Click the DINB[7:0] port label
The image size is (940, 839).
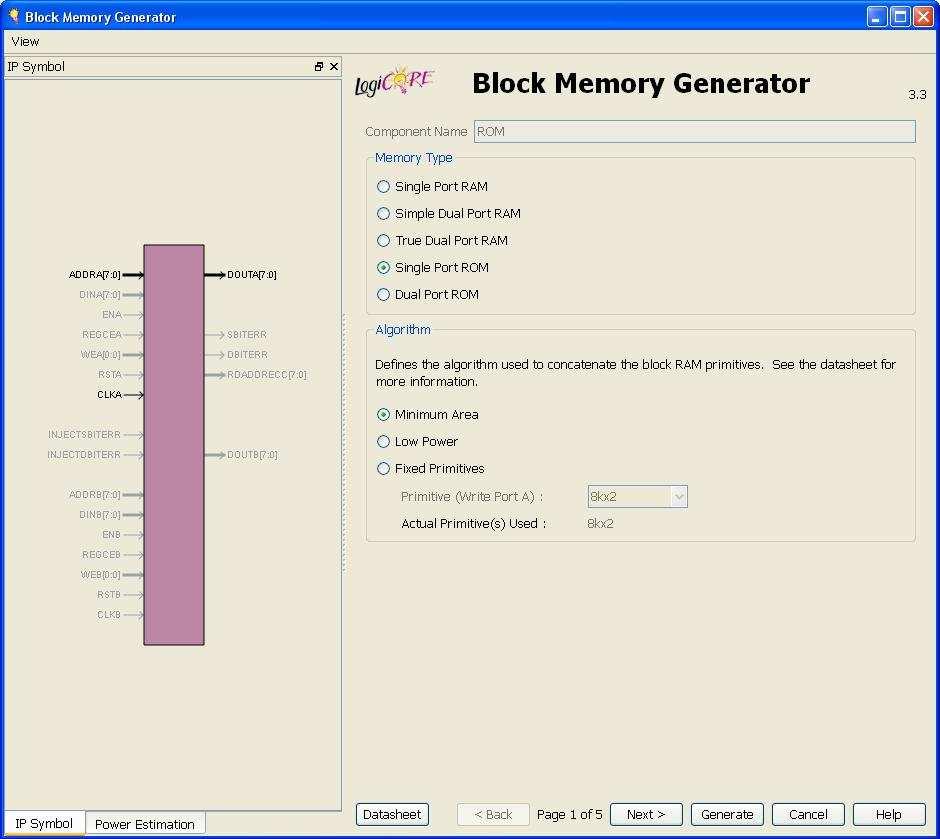pyautogui.click(x=100, y=514)
